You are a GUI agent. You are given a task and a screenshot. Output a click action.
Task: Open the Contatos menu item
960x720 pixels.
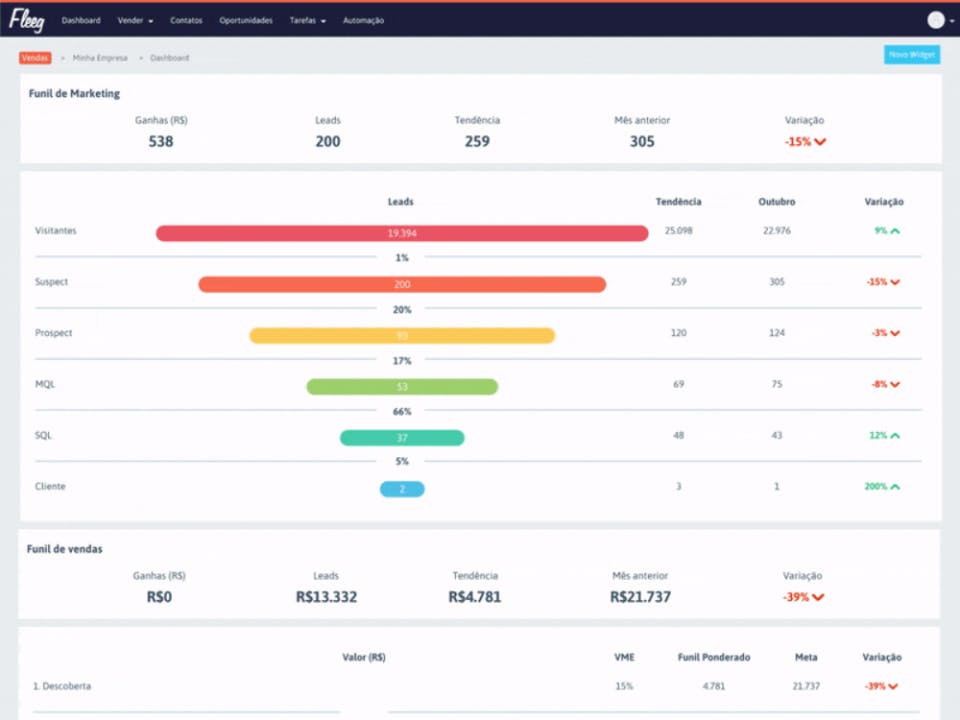point(186,21)
